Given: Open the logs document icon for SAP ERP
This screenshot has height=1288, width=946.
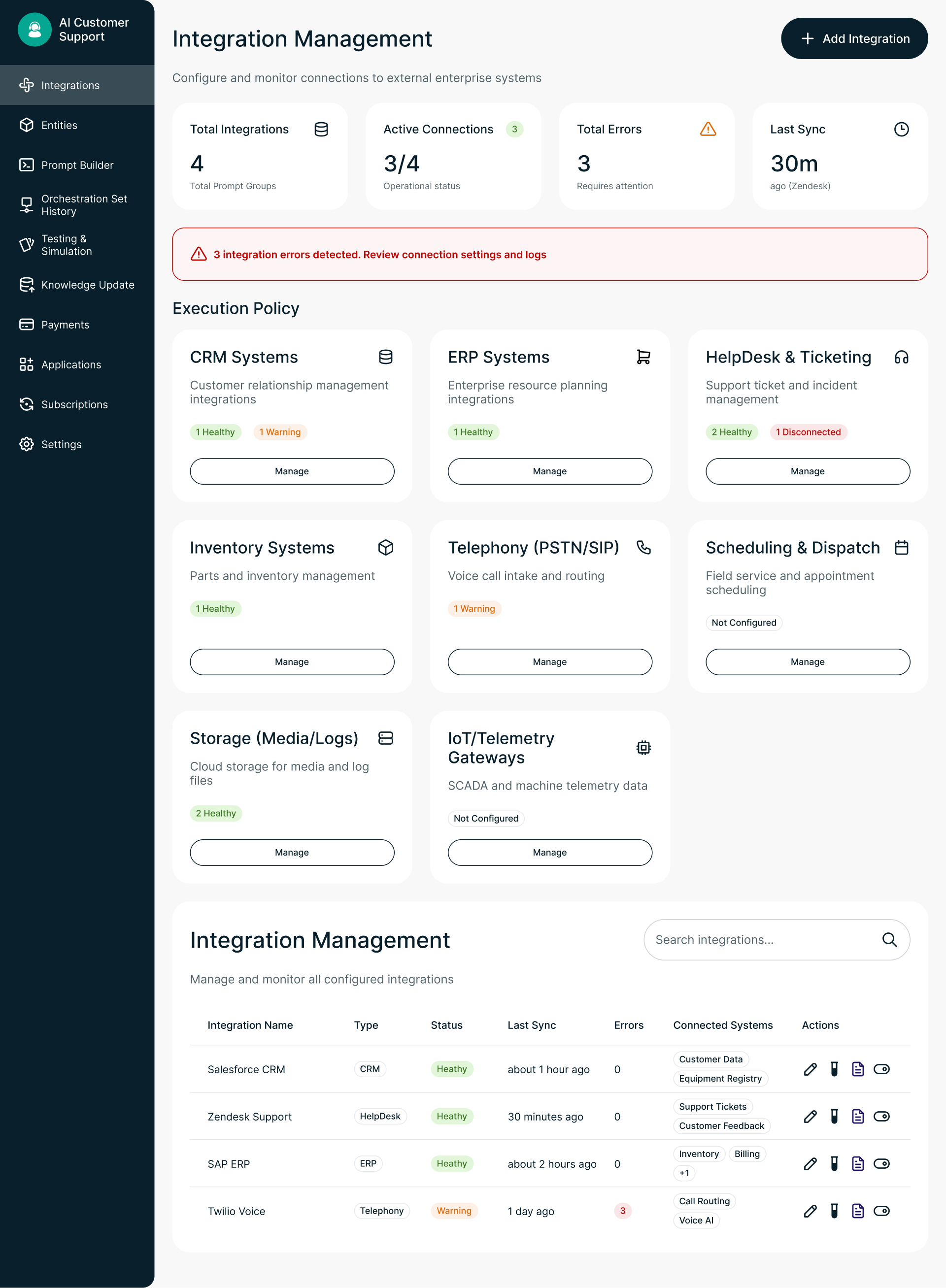Looking at the screenshot, I should pos(857,1163).
